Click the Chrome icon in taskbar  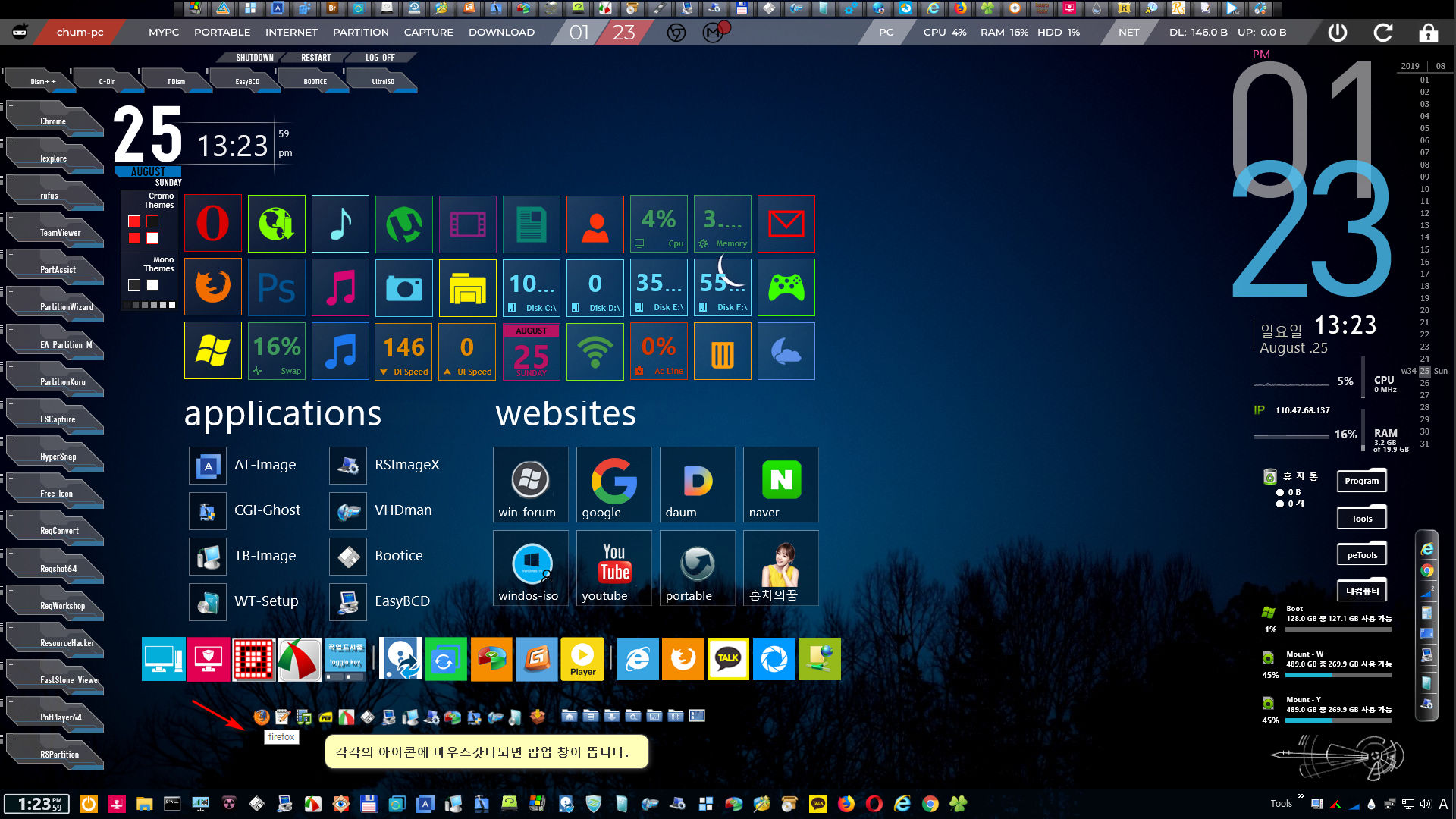[930, 804]
